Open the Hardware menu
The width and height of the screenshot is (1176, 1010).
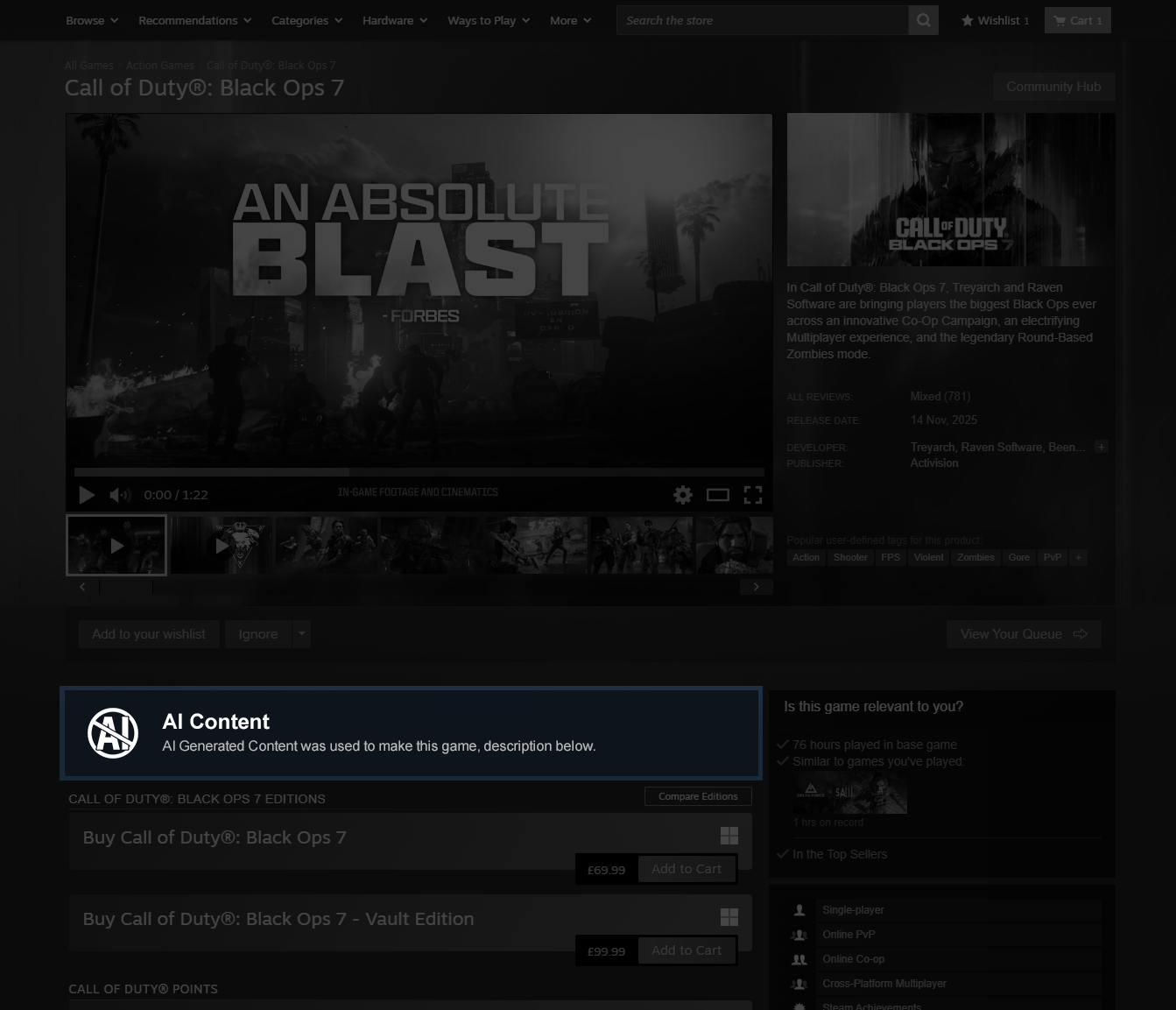coord(394,20)
